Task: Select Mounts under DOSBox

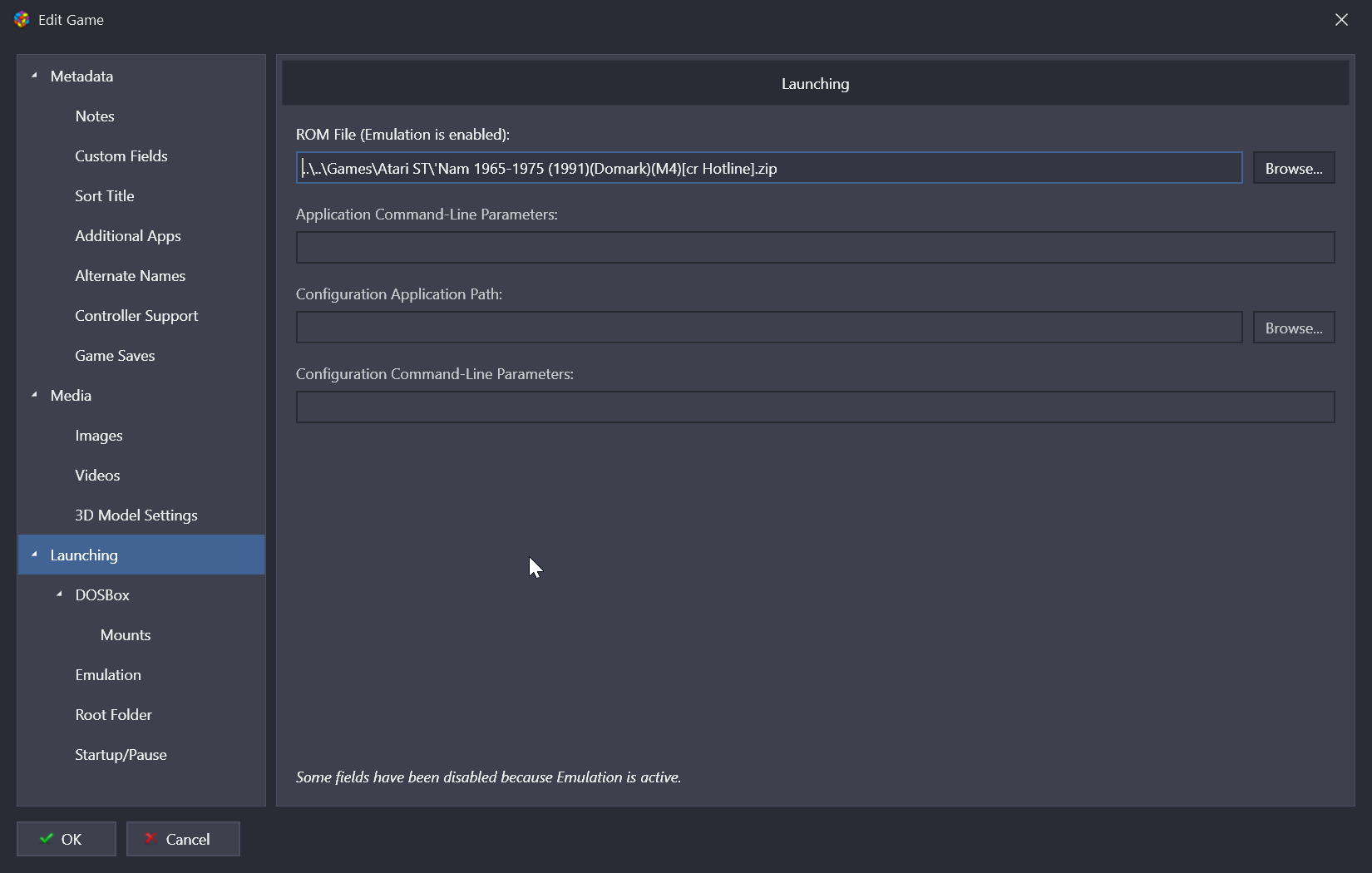Action: point(126,635)
